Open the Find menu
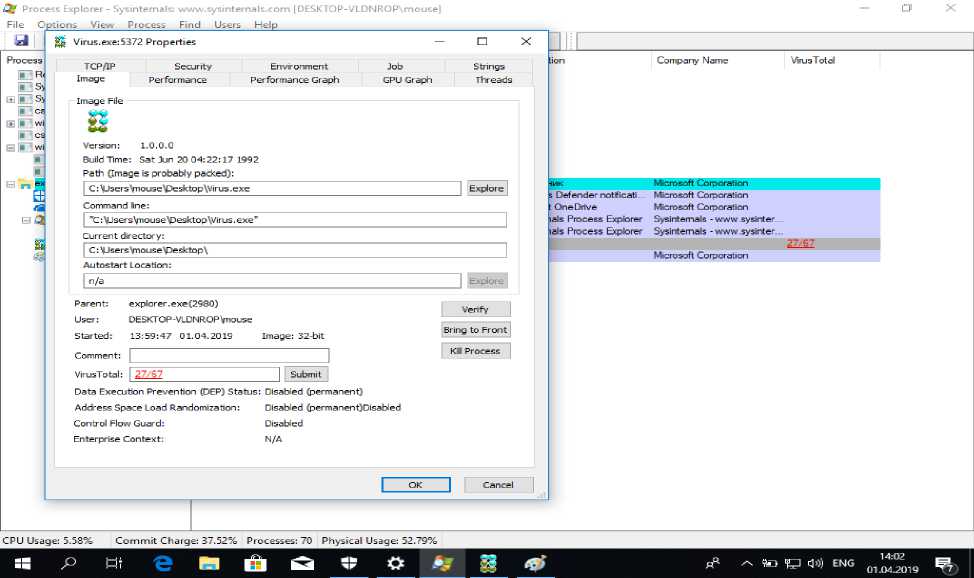Viewport: 974px width, 578px height. (x=189, y=24)
